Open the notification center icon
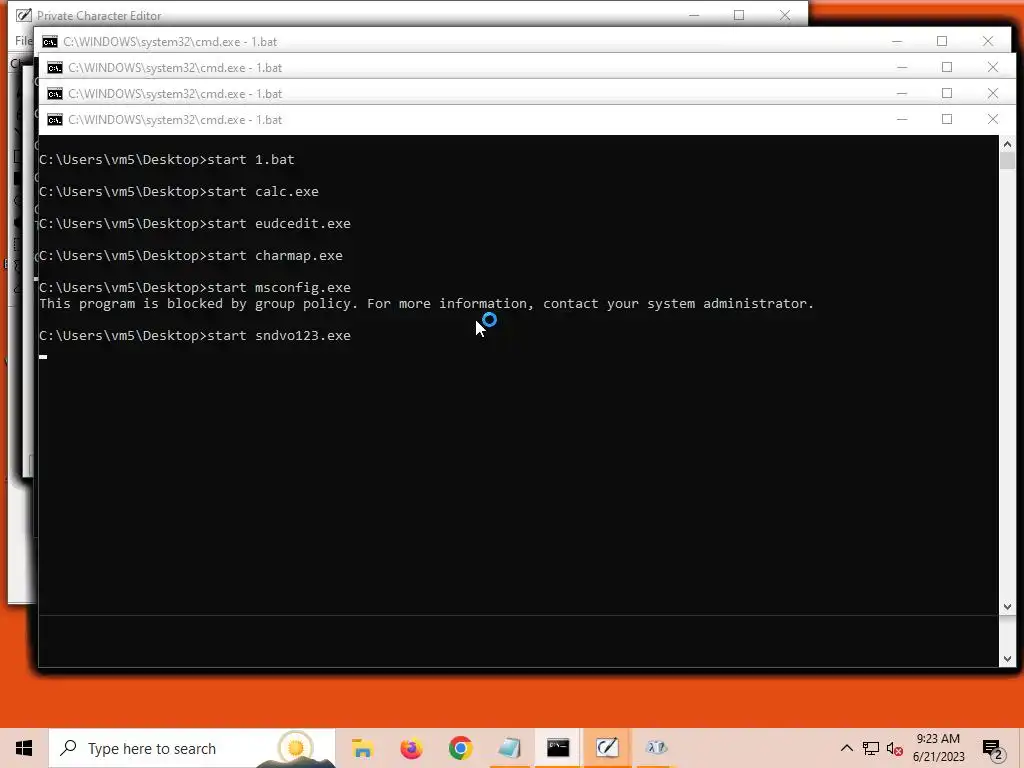1024x768 pixels. [992, 749]
